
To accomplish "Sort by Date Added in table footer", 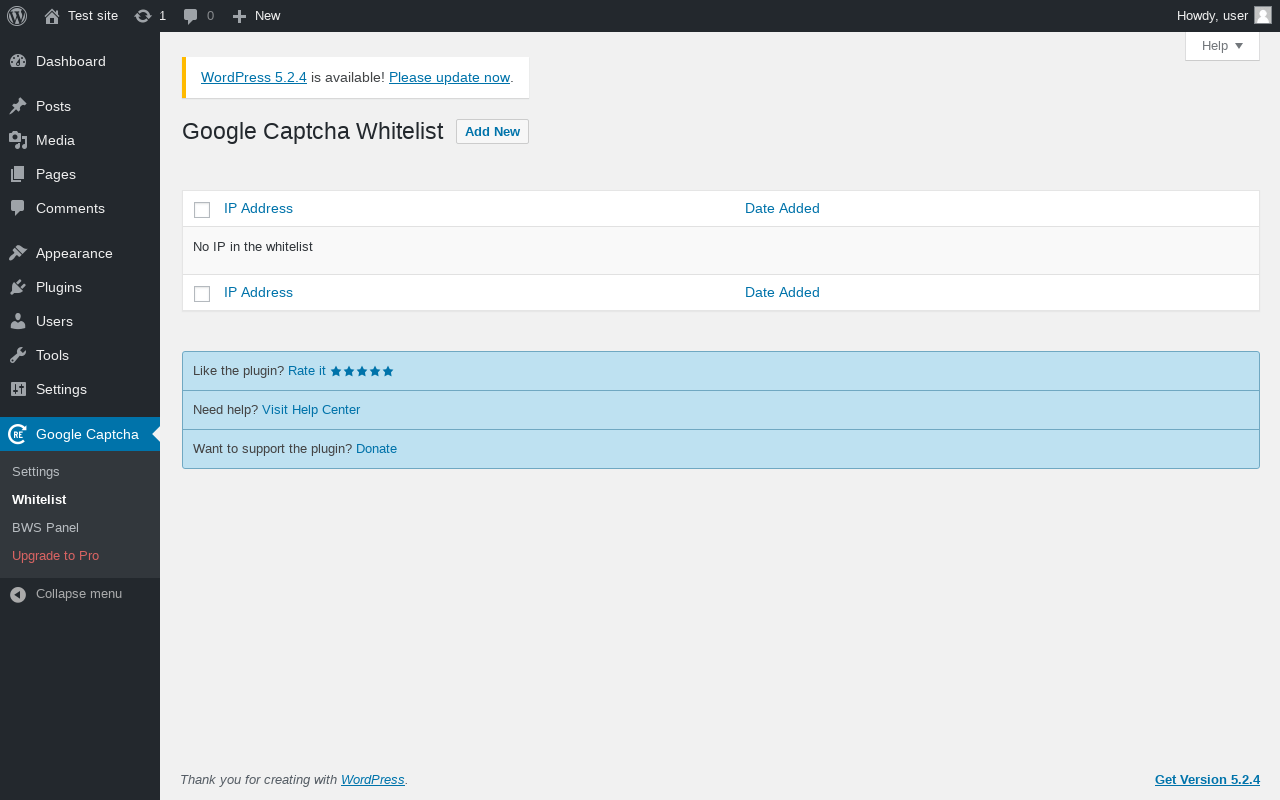I will [782, 292].
